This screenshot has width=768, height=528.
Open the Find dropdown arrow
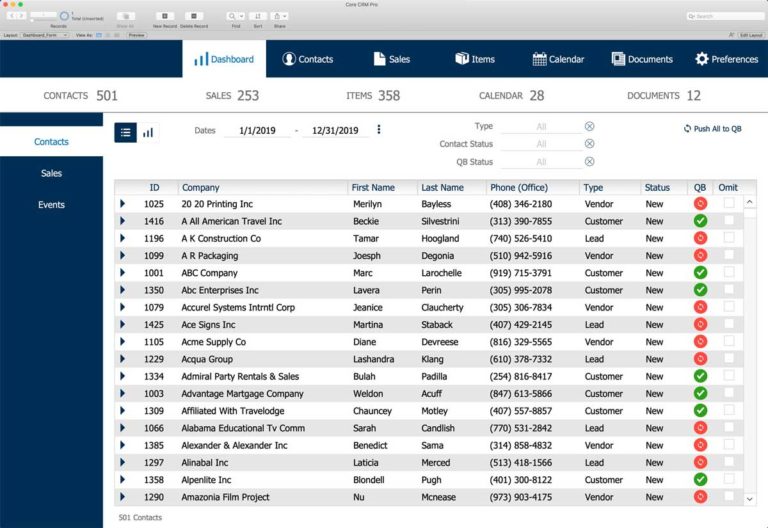pos(241,16)
